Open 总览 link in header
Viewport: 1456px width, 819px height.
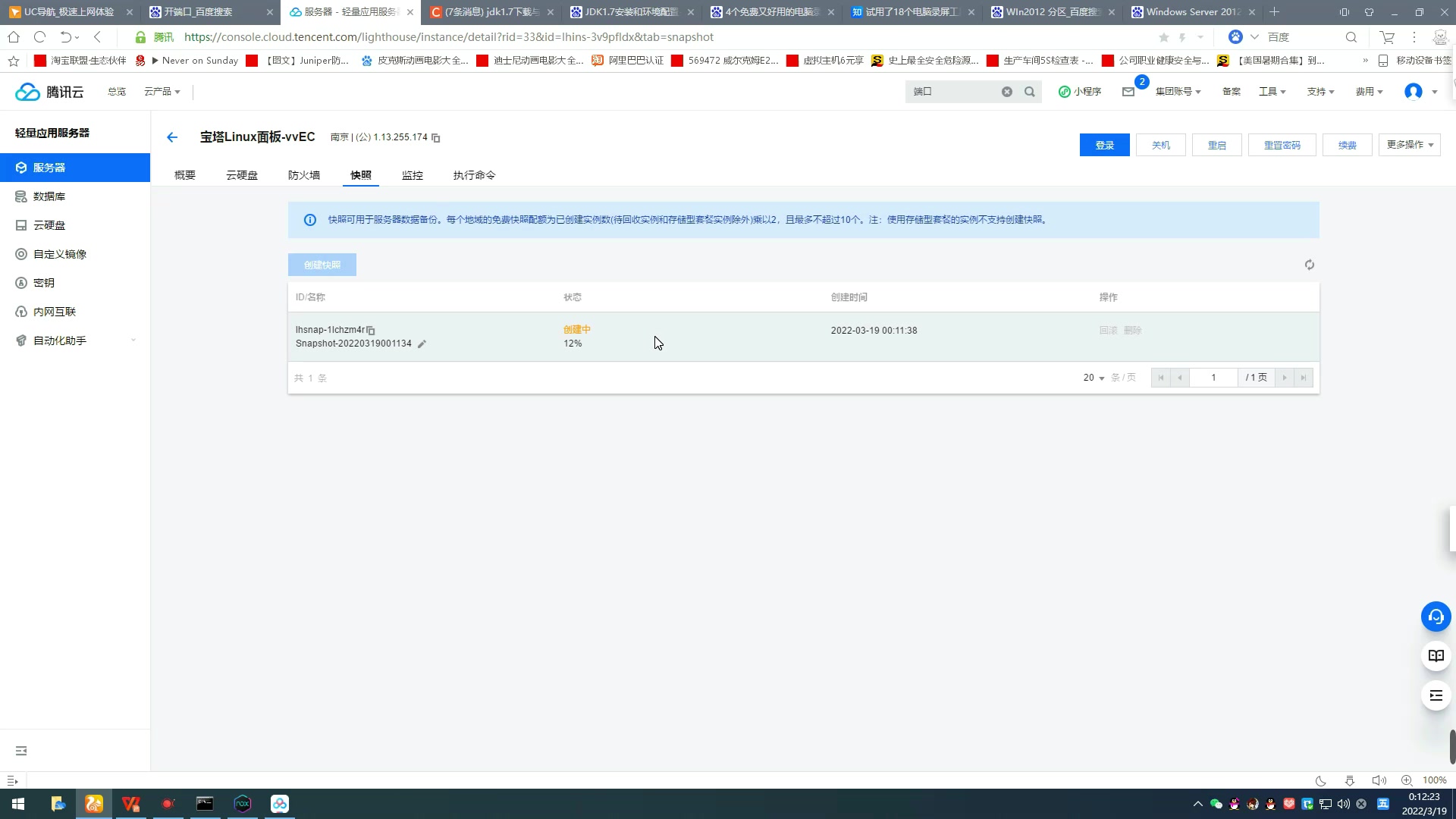click(117, 92)
